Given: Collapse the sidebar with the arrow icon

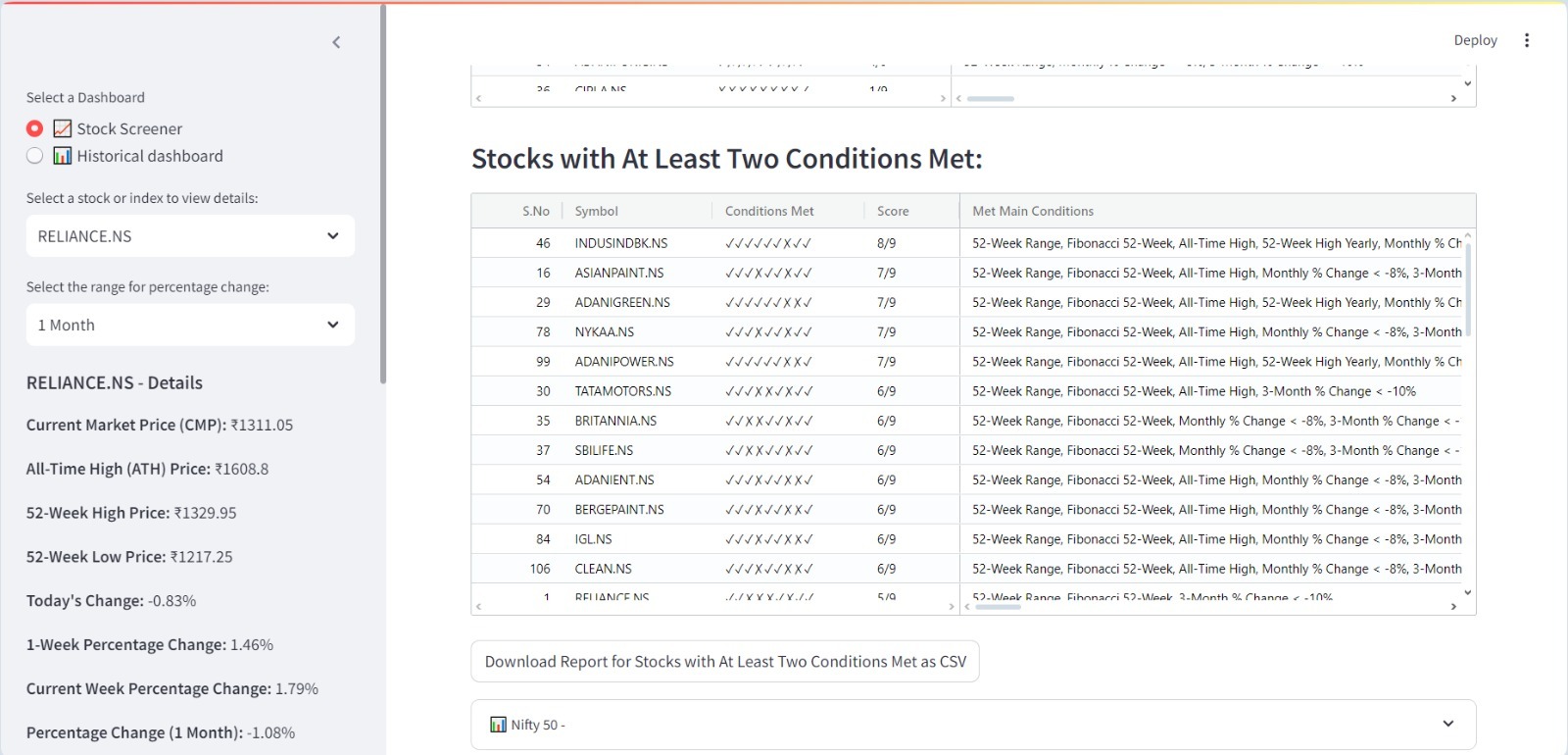Looking at the screenshot, I should pos(336,42).
